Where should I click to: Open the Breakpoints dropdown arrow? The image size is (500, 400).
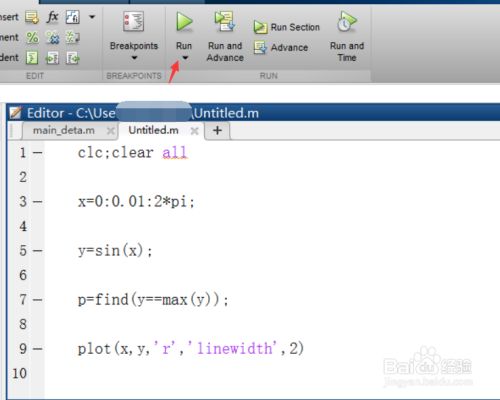[x=134, y=58]
